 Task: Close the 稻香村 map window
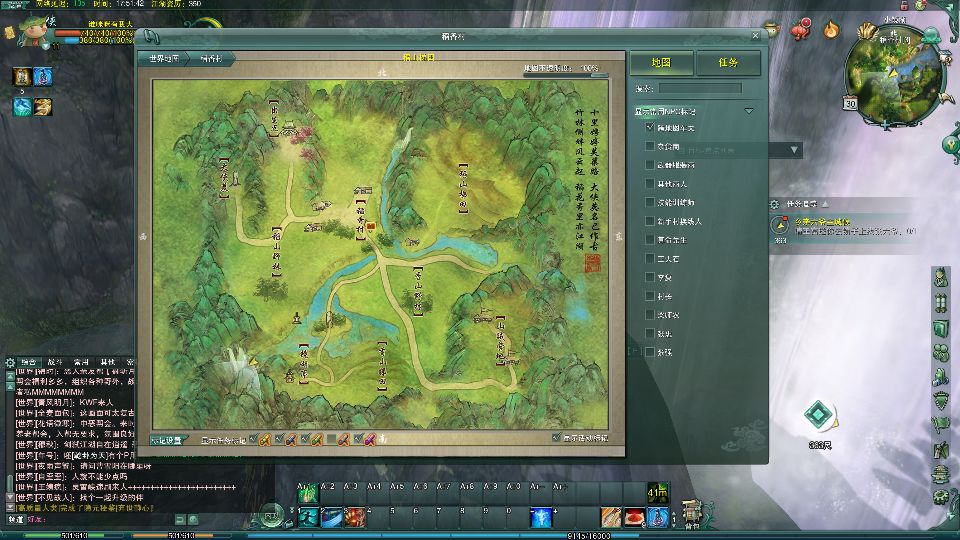point(755,36)
